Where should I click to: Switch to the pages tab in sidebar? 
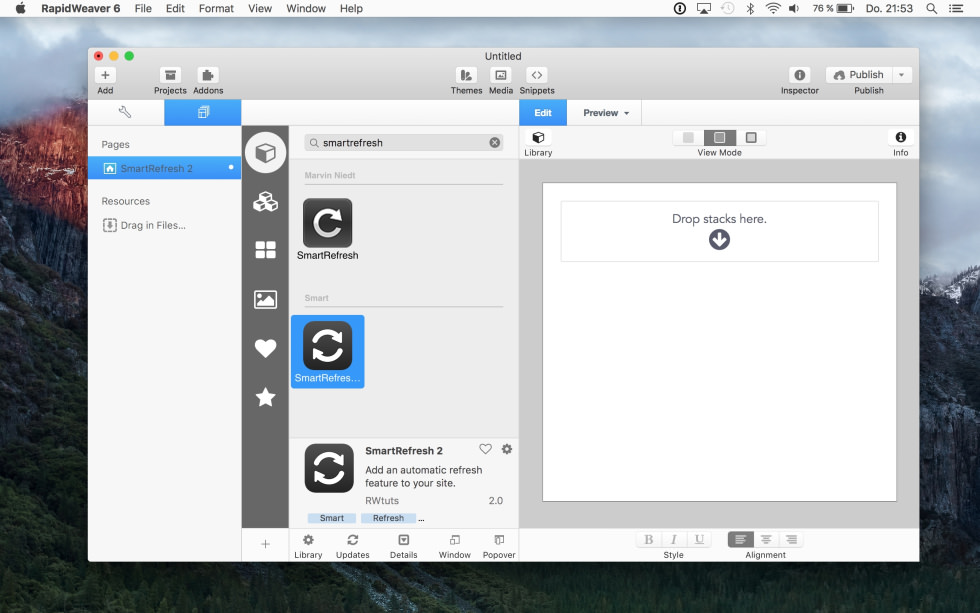(x=202, y=112)
